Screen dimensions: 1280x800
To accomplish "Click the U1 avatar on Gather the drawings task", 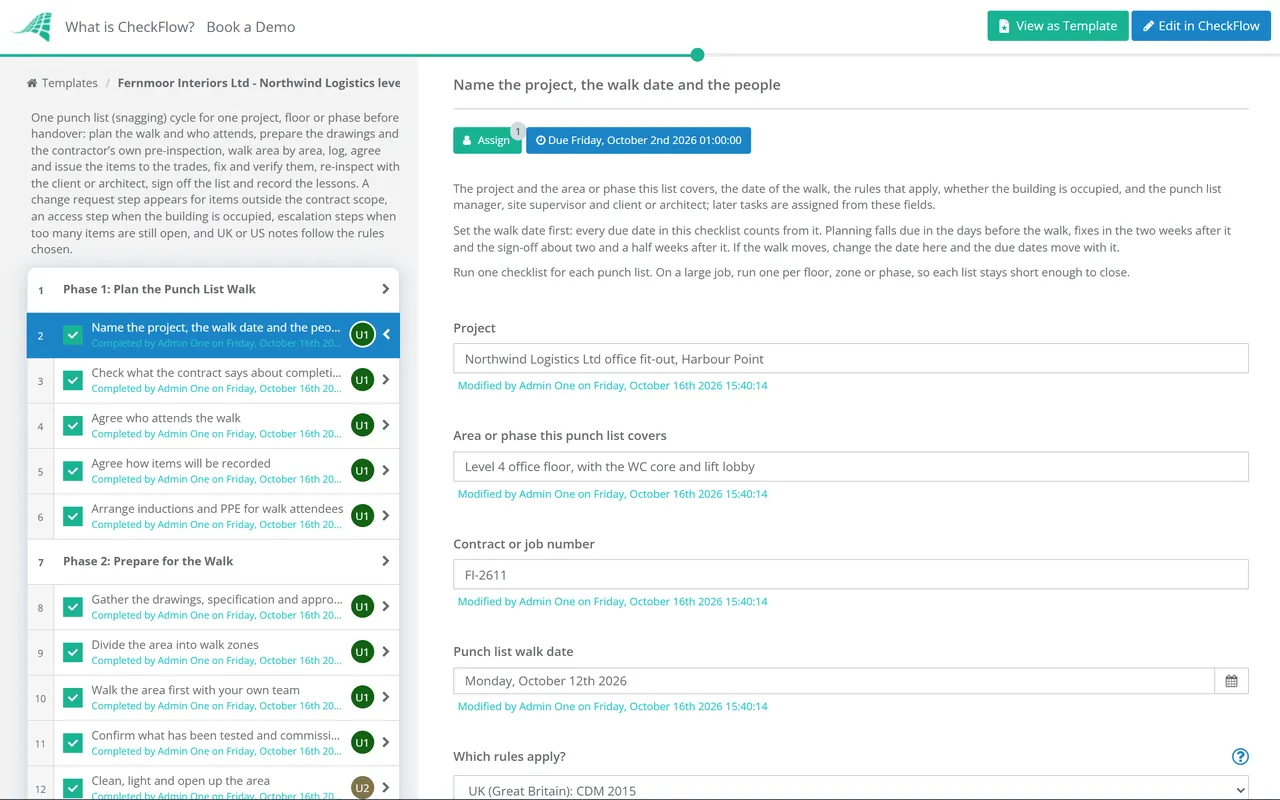I will pos(362,606).
